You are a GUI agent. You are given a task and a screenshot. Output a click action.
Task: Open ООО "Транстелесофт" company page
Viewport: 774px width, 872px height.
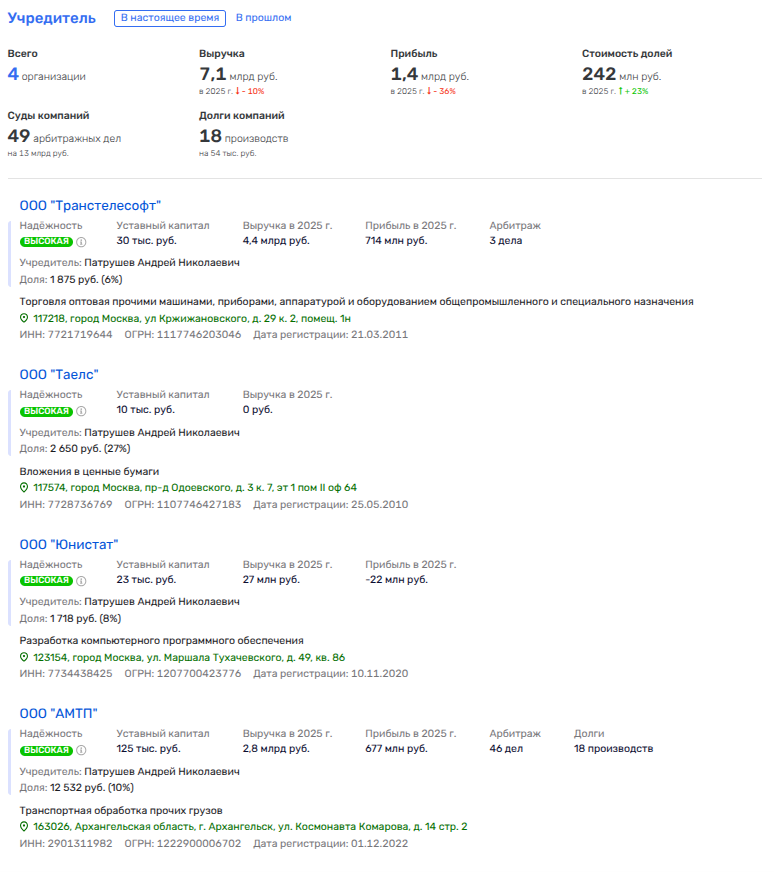[x=90, y=205]
